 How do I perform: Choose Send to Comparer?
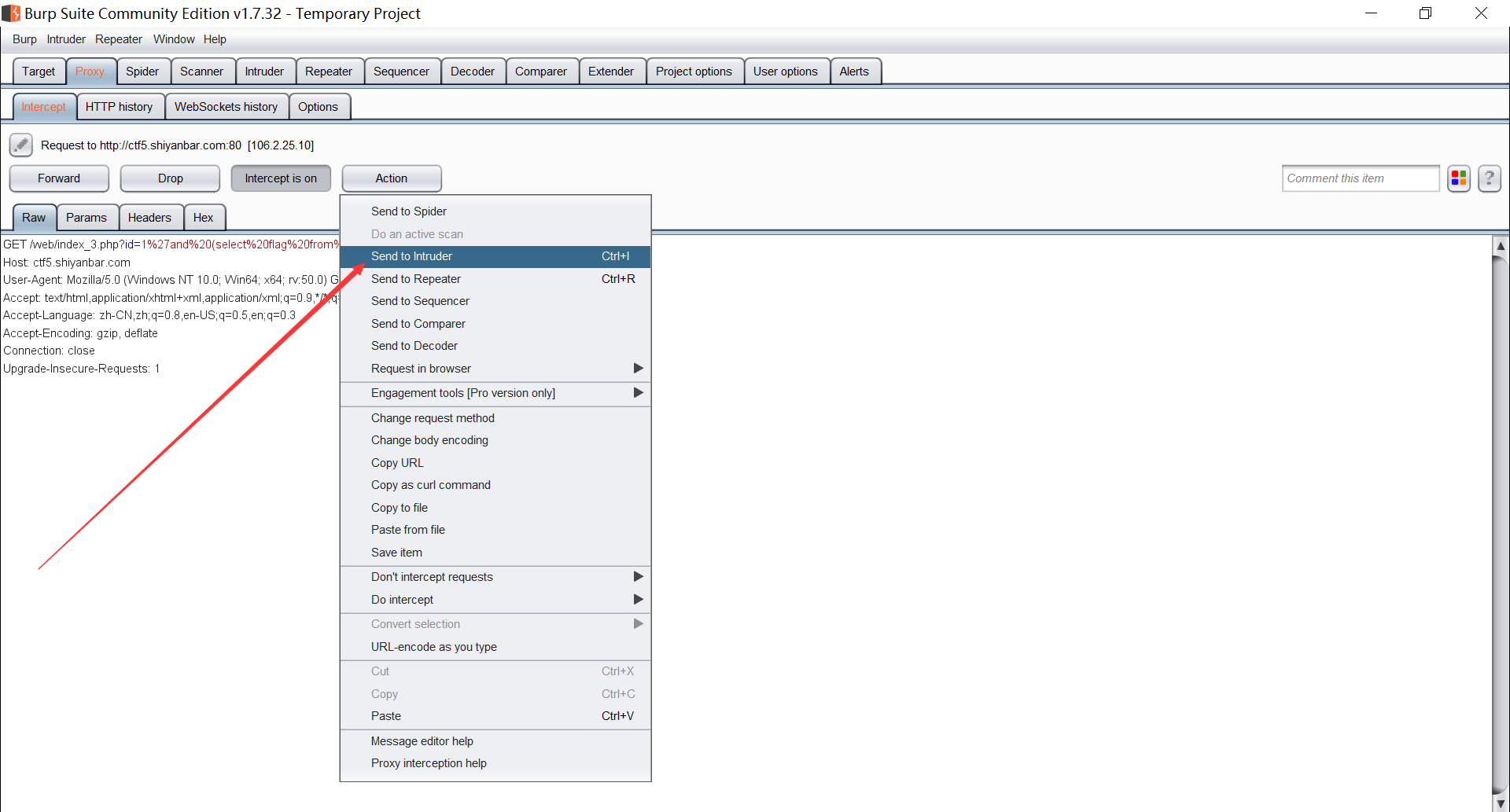[x=495, y=323]
